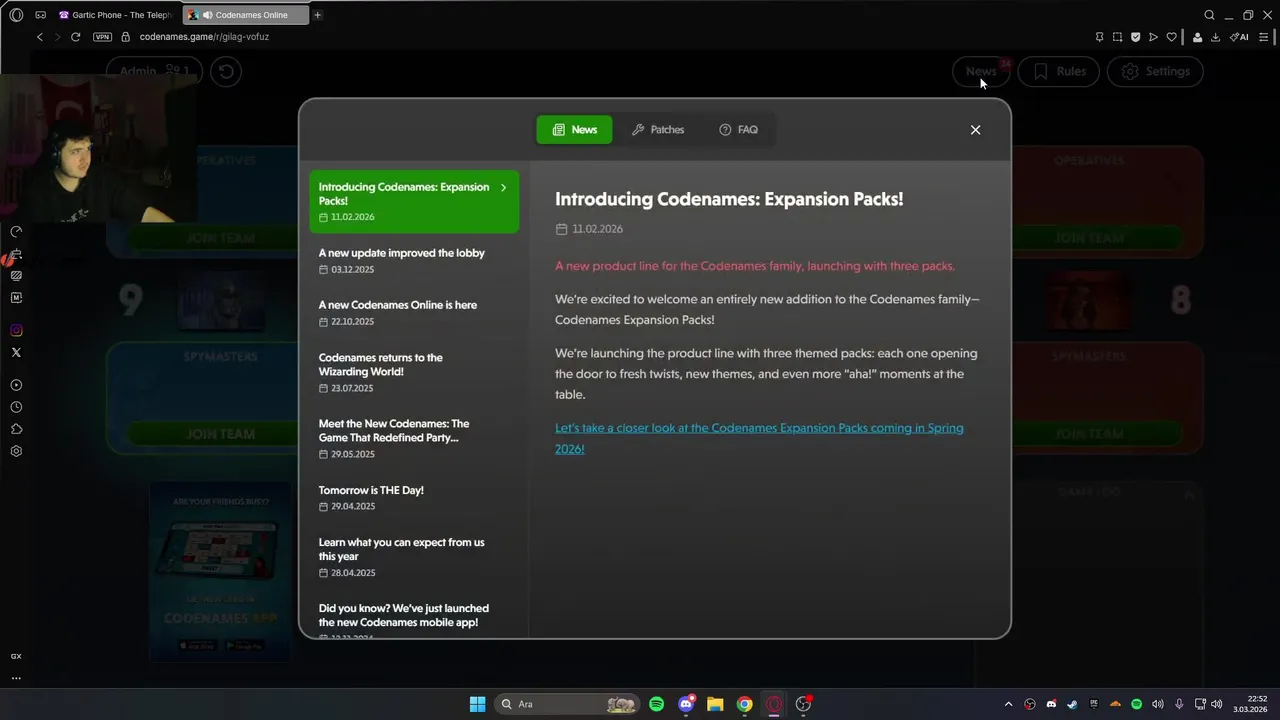The height and width of the screenshot is (720, 1280).
Task: Open 'A new Codenames Online is here' article
Action: (x=414, y=313)
